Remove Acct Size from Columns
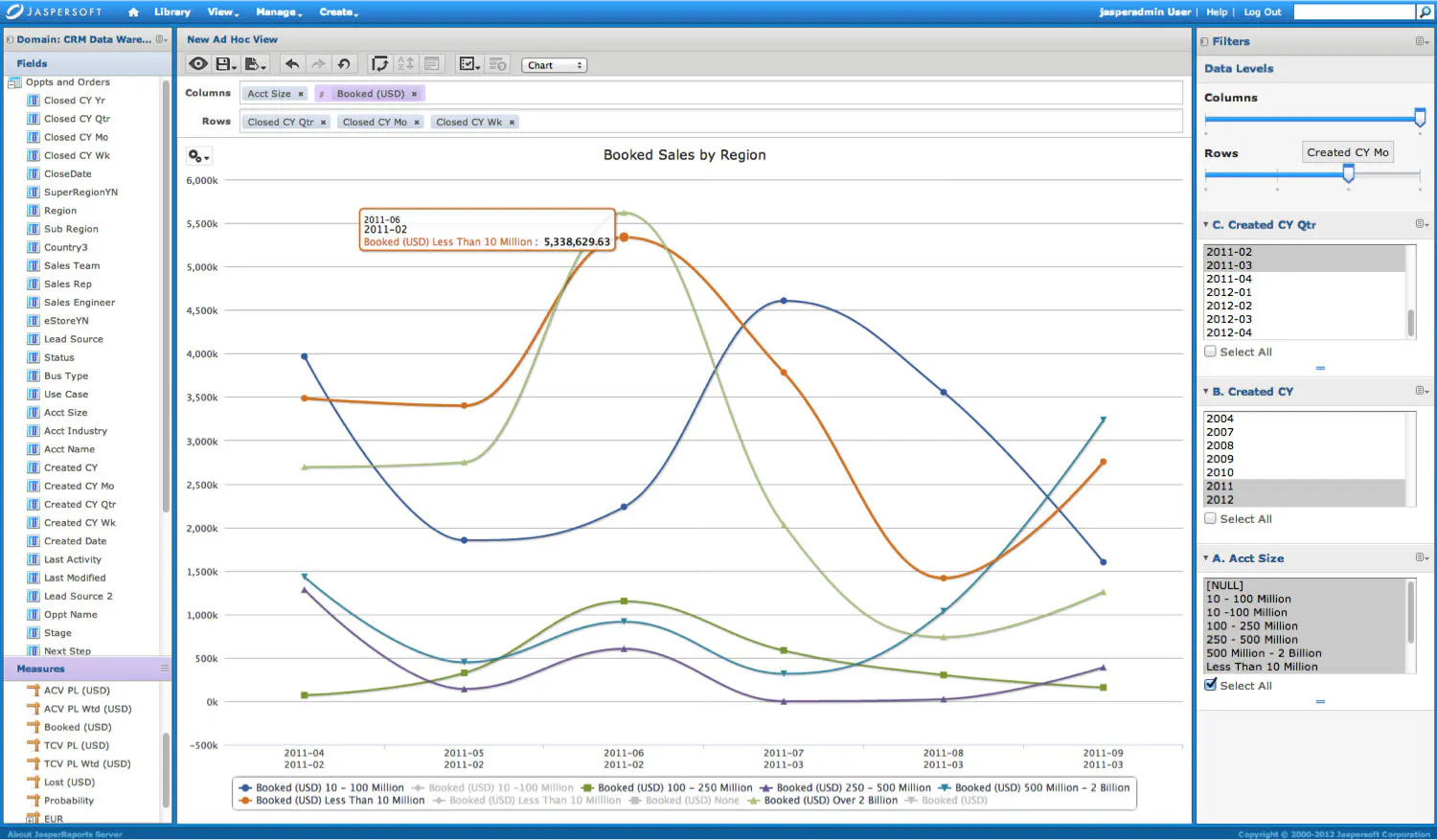The image size is (1437, 840). point(301,94)
